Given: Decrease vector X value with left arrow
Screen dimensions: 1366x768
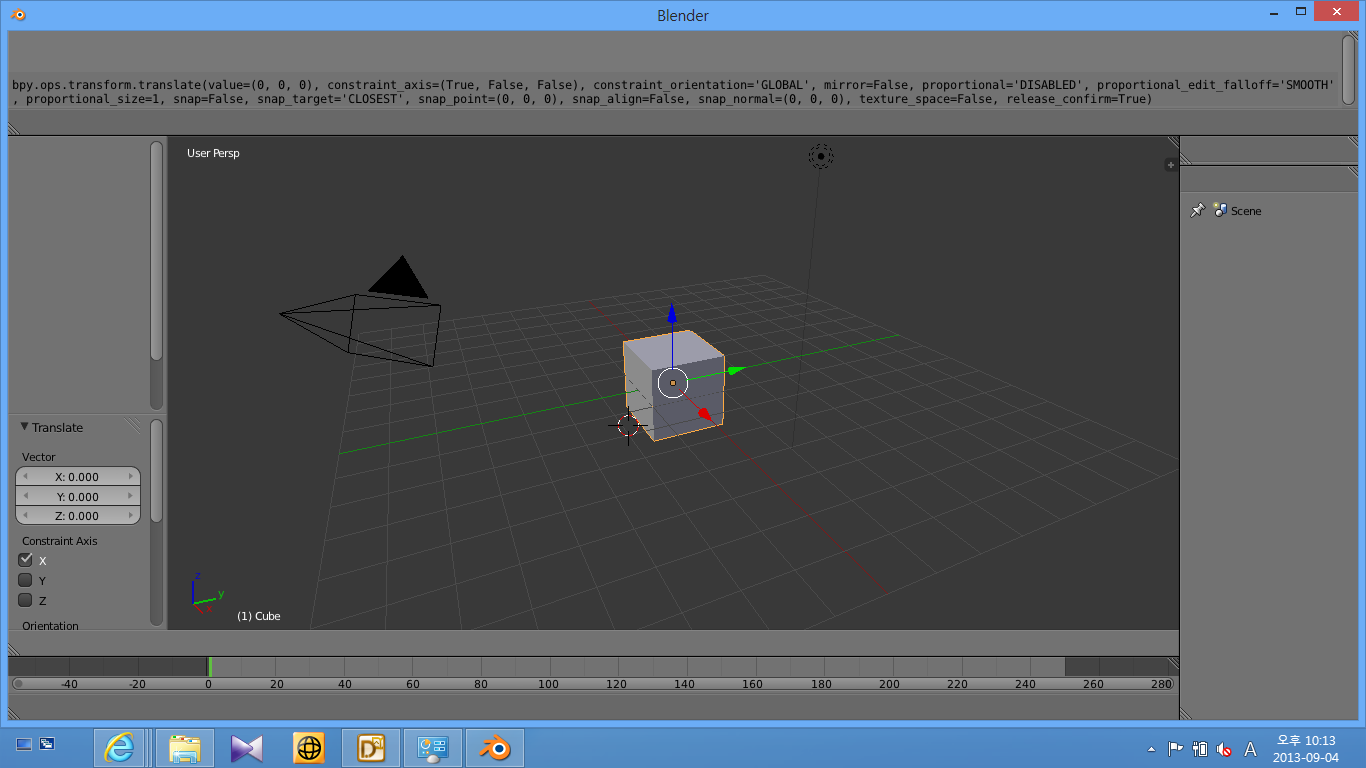Looking at the screenshot, I should click(25, 477).
